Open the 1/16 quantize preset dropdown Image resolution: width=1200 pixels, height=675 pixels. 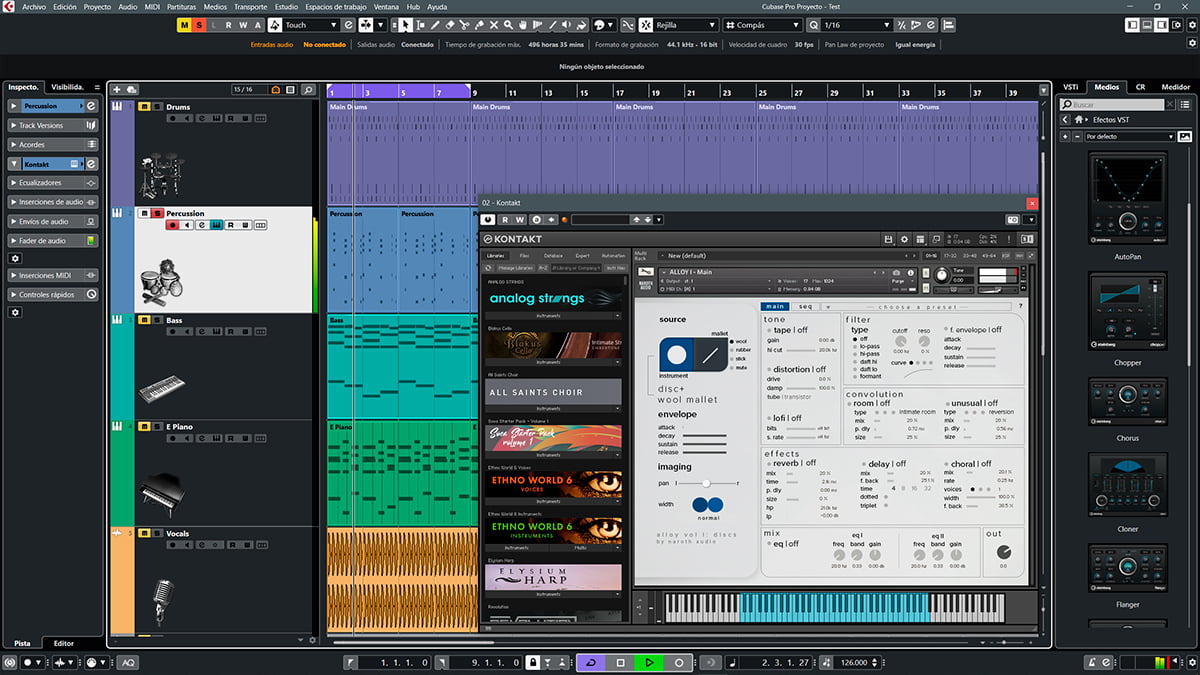tap(856, 25)
